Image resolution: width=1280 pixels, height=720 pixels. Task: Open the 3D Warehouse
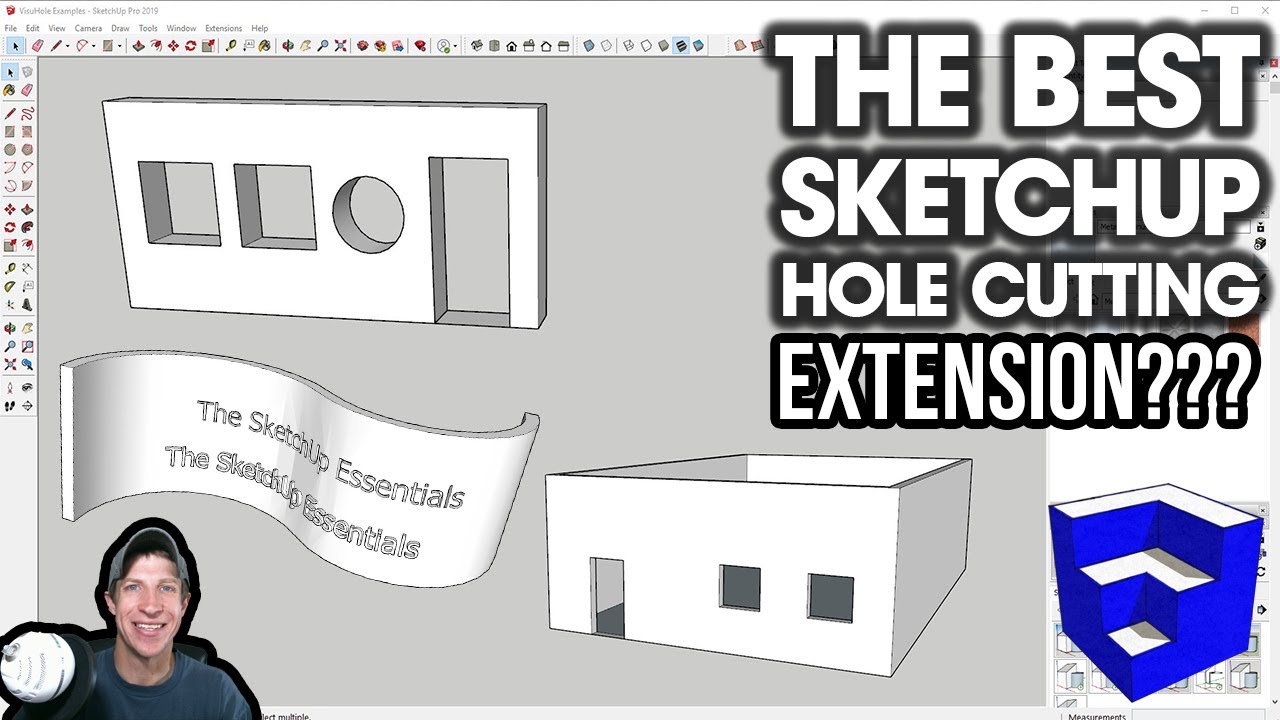coord(363,45)
